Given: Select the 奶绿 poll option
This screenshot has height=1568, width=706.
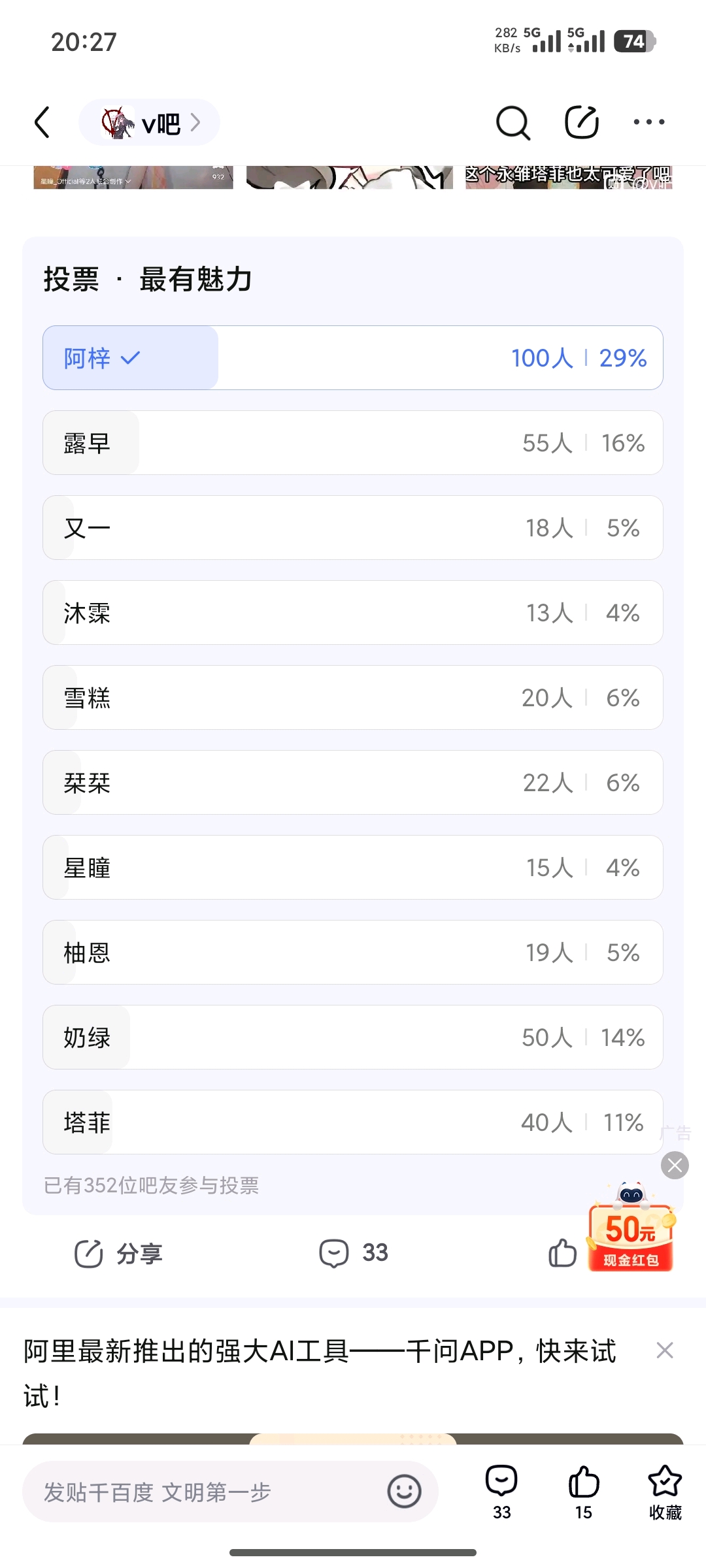Looking at the screenshot, I should [353, 1037].
